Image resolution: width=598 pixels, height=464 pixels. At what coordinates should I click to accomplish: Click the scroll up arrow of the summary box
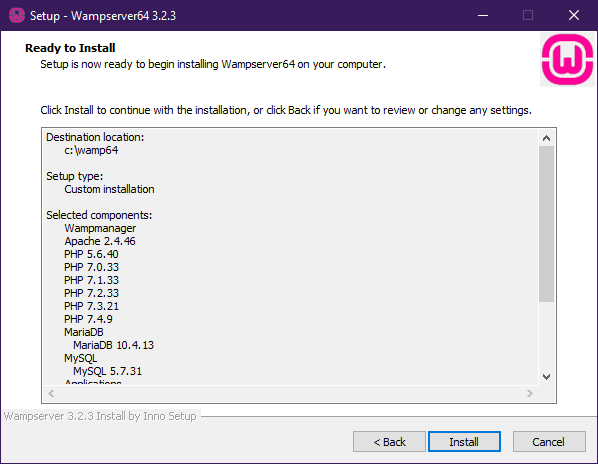pyautogui.click(x=546, y=138)
